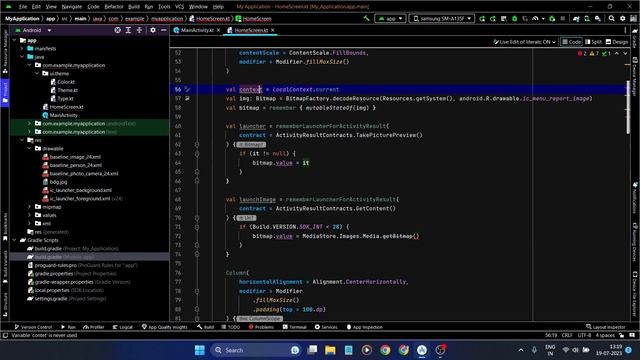The width and height of the screenshot is (640, 360).
Task: Click the line 56 gutter intention icon
Action: point(187,89)
